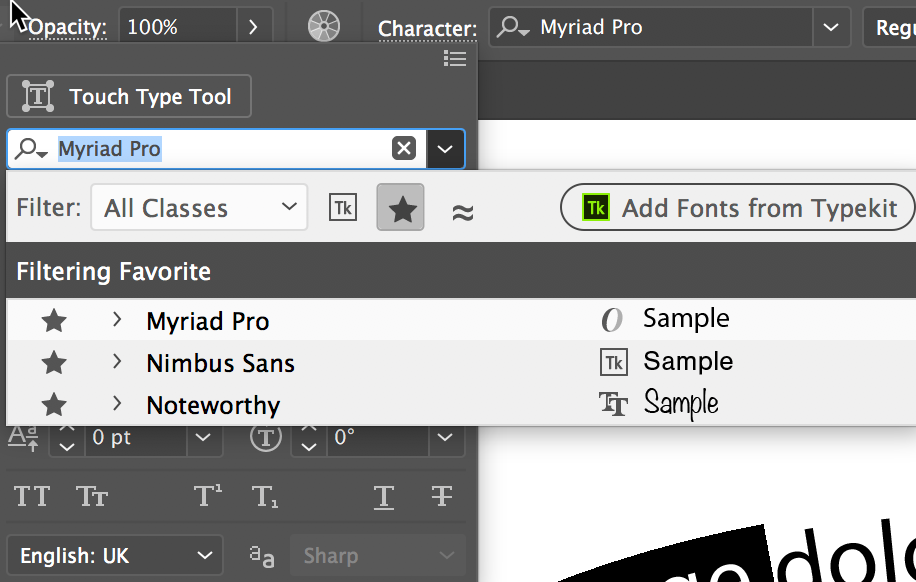Unfavorite the Noteworthy font star
Image resolution: width=916 pixels, height=582 pixels.
54,405
